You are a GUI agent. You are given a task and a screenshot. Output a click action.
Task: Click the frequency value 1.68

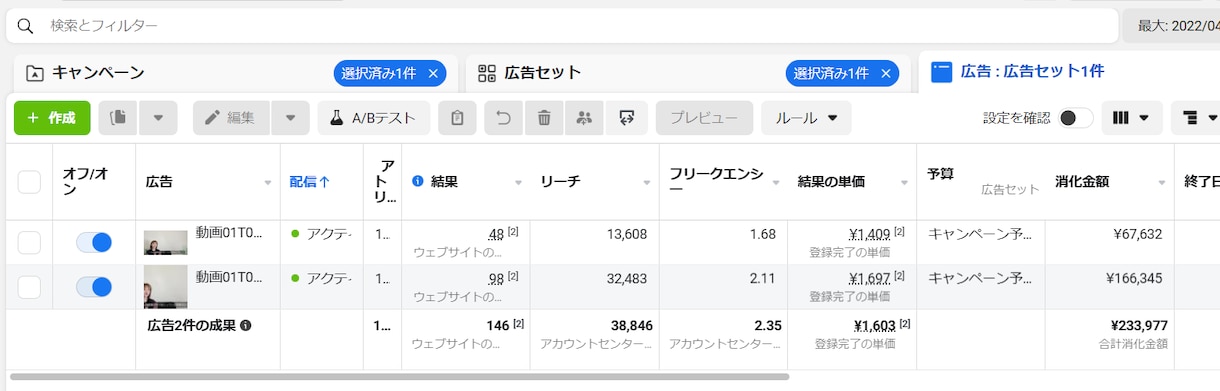point(762,234)
